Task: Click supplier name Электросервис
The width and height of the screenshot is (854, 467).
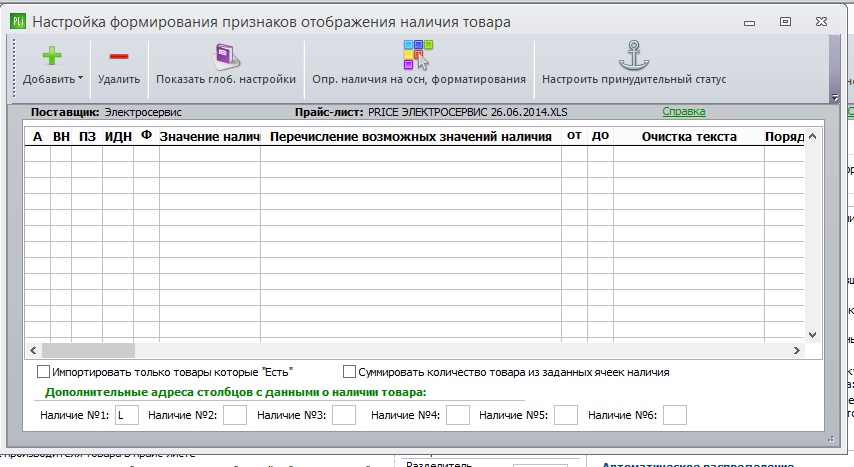Action: (x=143, y=112)
